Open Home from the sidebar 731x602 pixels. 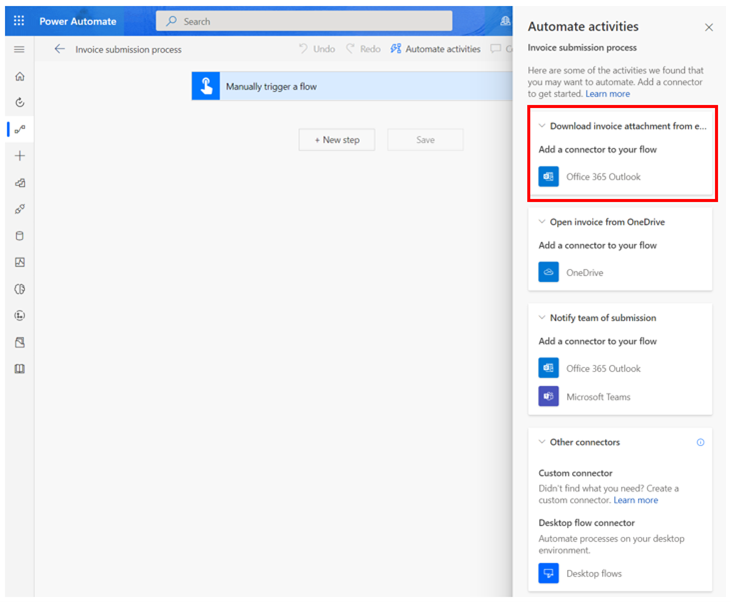20,76
